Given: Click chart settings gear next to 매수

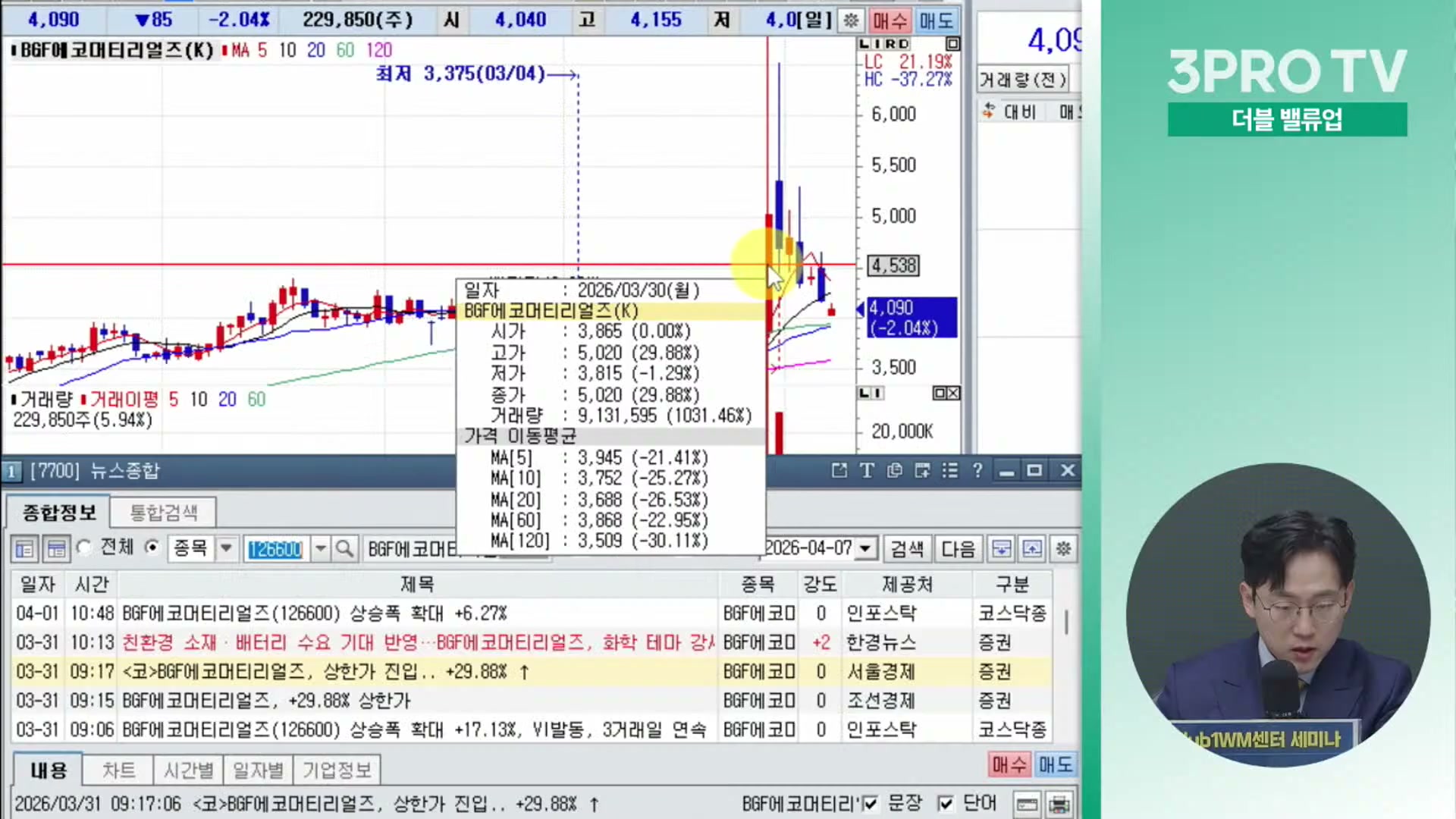Looking at the screenshot, I should pos(851,20).
